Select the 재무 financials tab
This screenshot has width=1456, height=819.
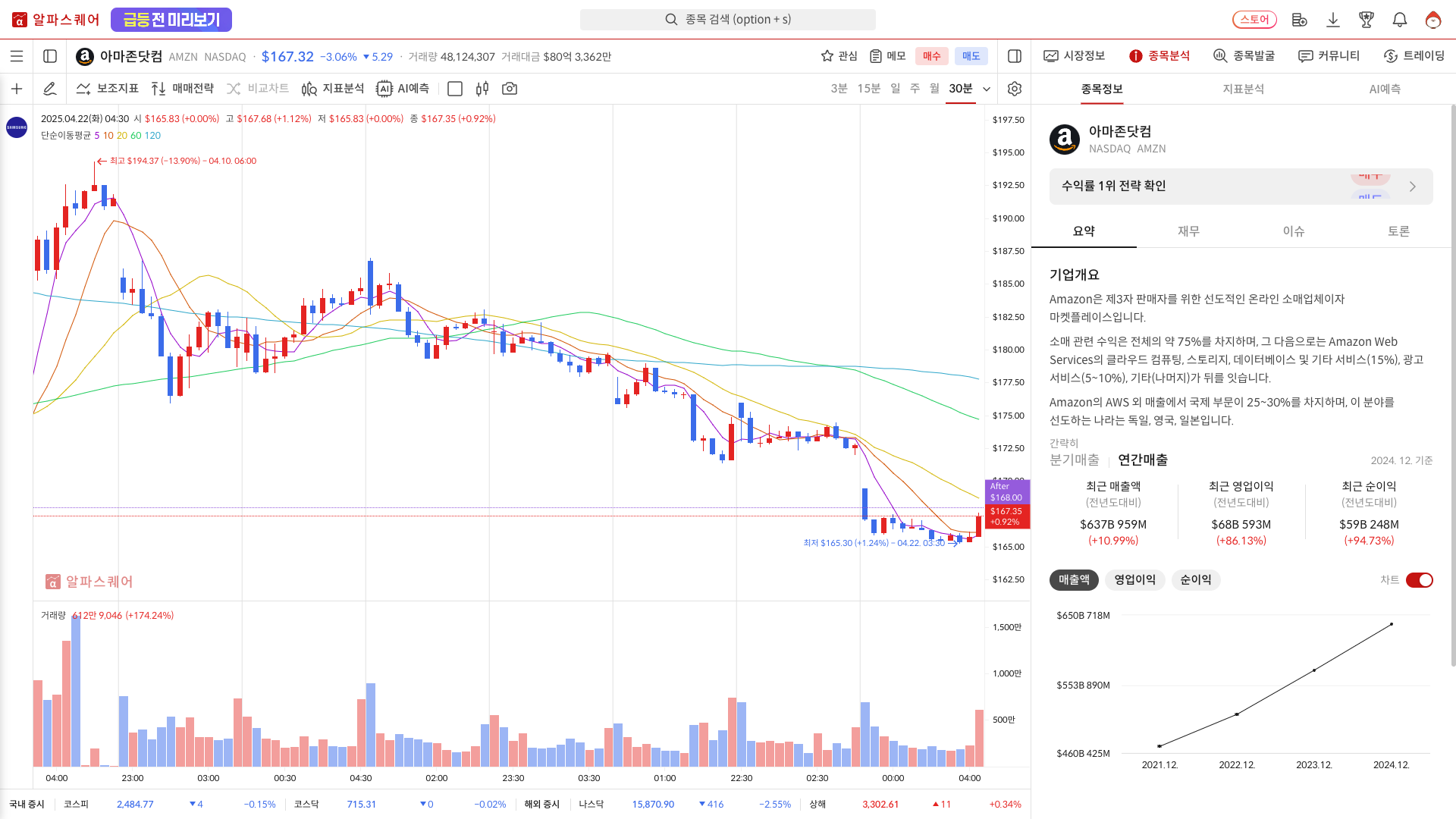pos(1188,231)
